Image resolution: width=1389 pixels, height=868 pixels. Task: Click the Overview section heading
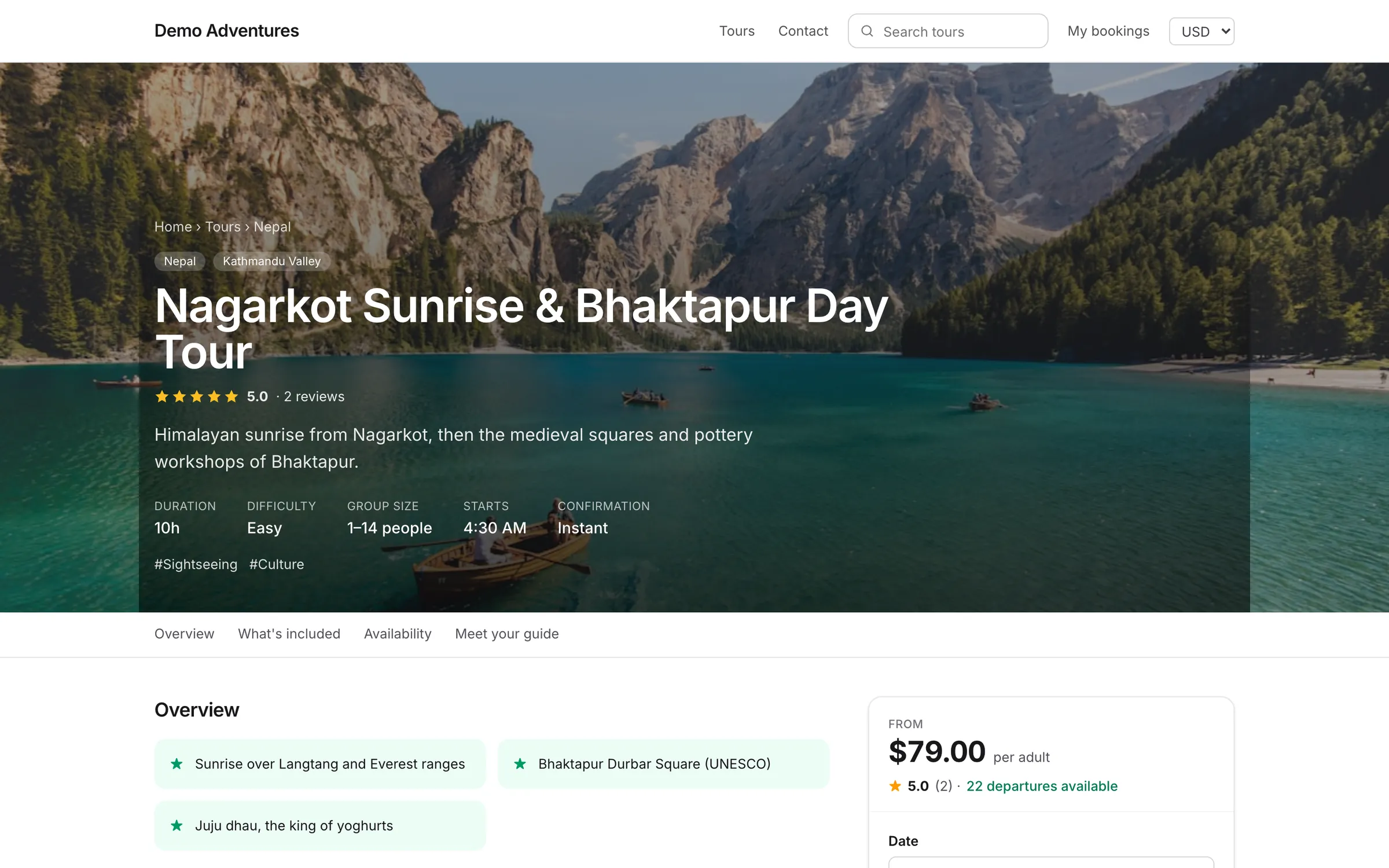(197, 710)
